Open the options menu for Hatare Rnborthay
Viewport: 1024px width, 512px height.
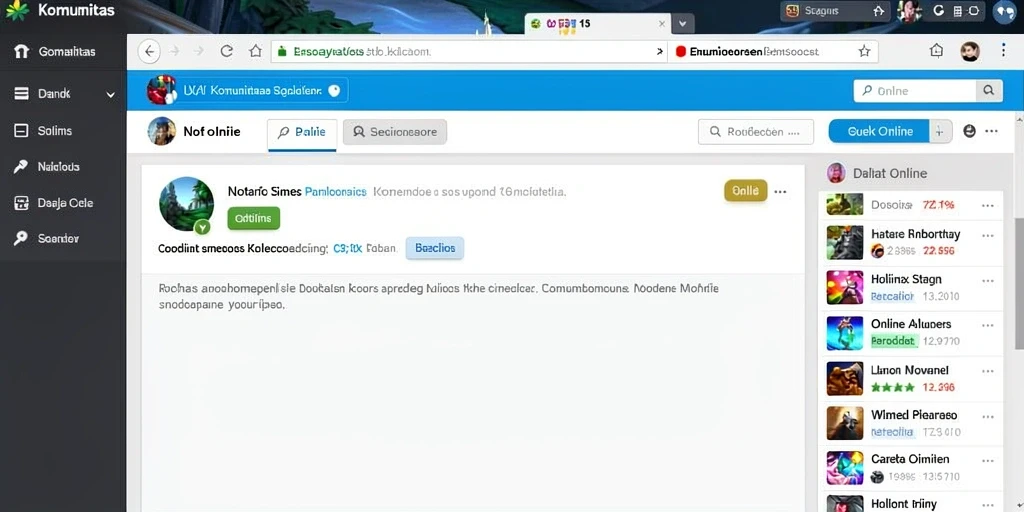click(x=987, y=236)
